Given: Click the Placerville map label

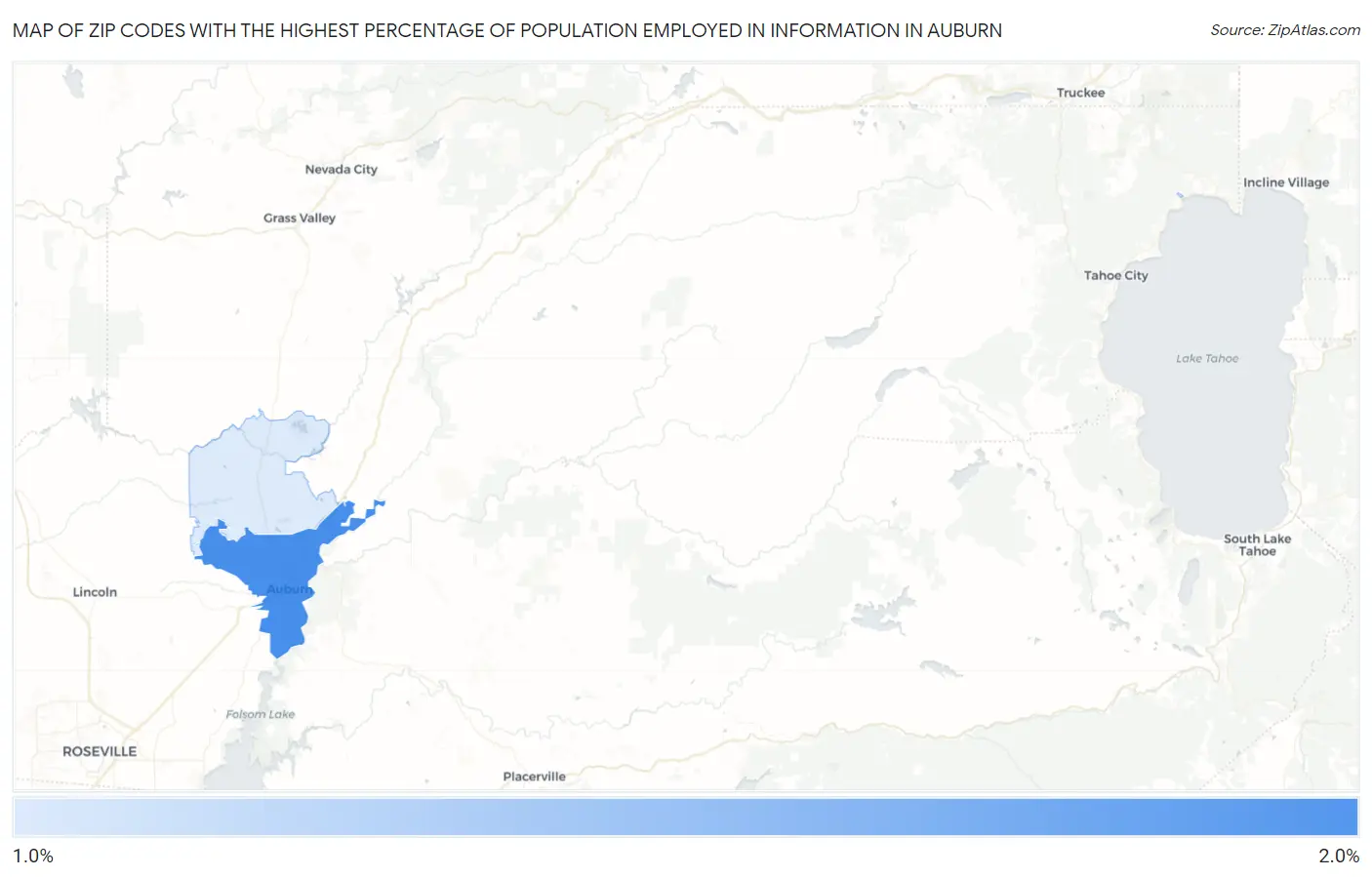Looking at the screenshot, I should [x=534, y=777].
